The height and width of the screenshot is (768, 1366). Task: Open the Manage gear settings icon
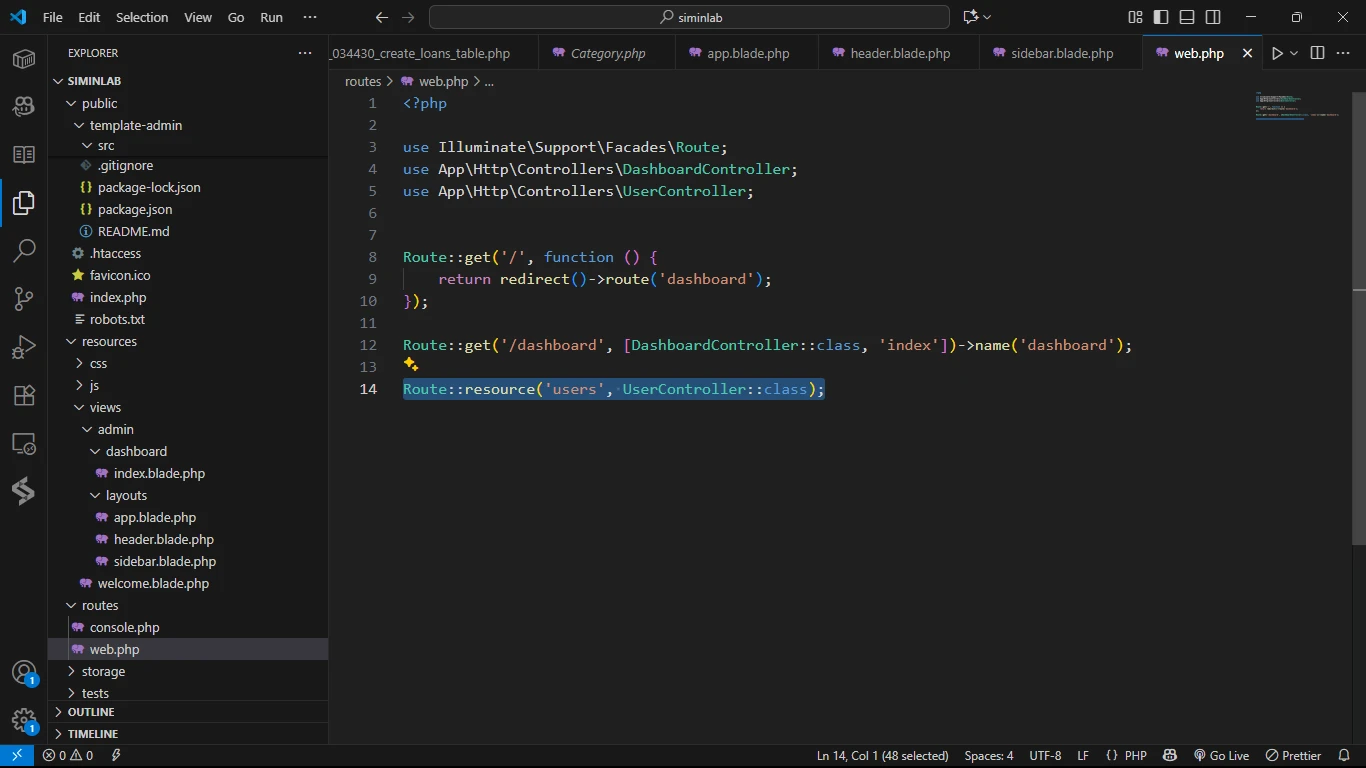[x=24, y=720]
